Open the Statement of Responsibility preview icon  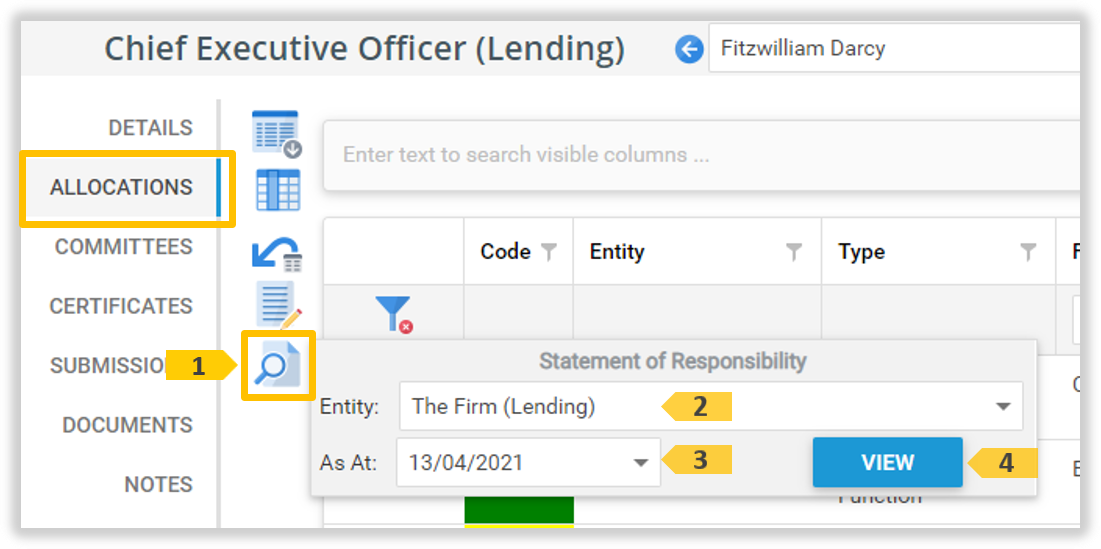pos(277,366)
